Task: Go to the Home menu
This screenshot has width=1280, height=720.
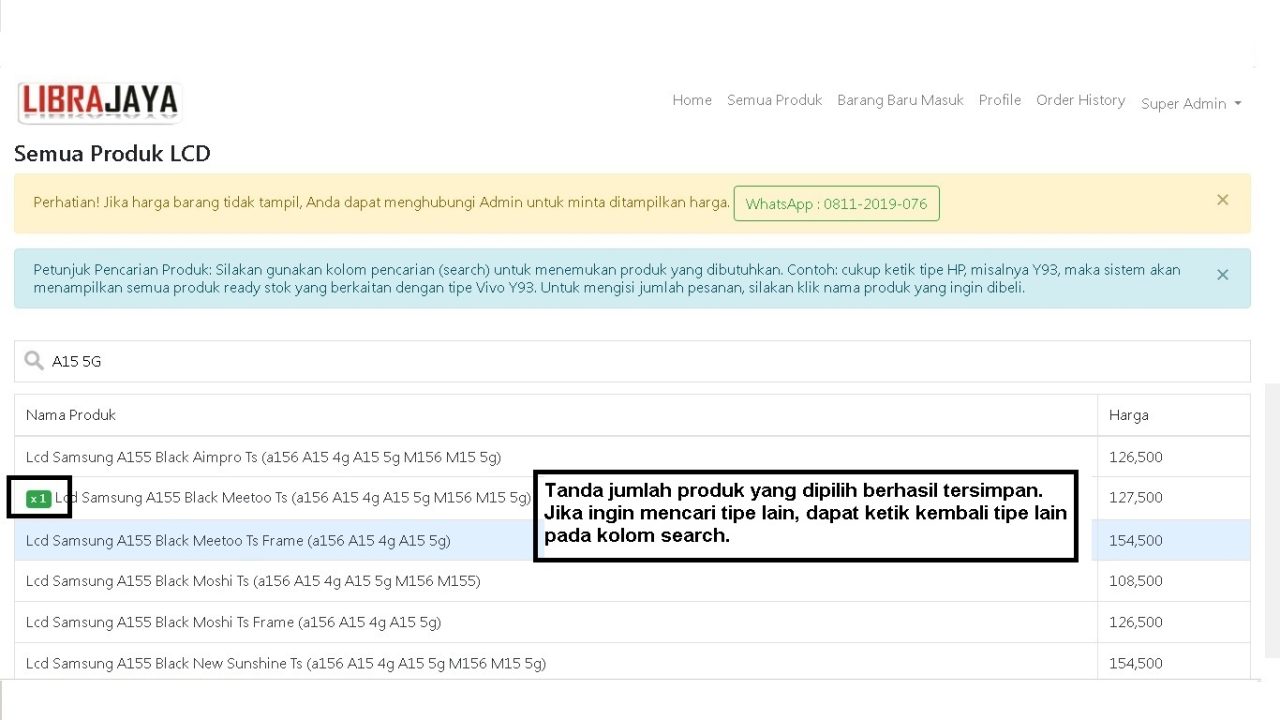Action: (692, 100)
